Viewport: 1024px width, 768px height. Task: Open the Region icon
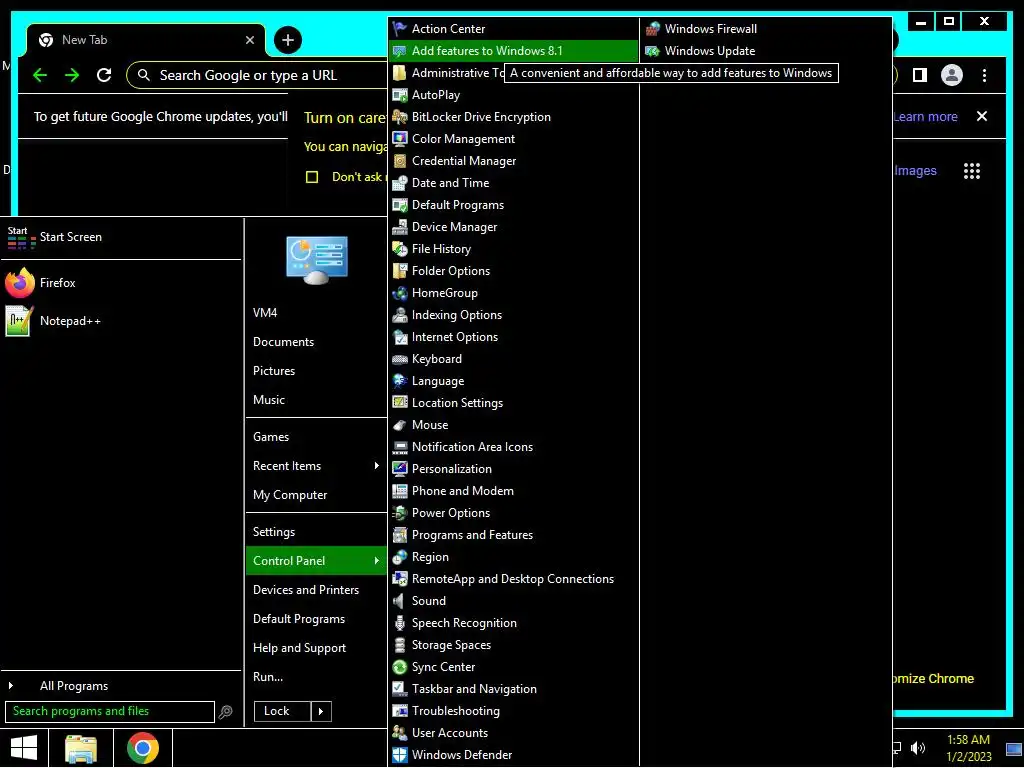coord(400,557)
